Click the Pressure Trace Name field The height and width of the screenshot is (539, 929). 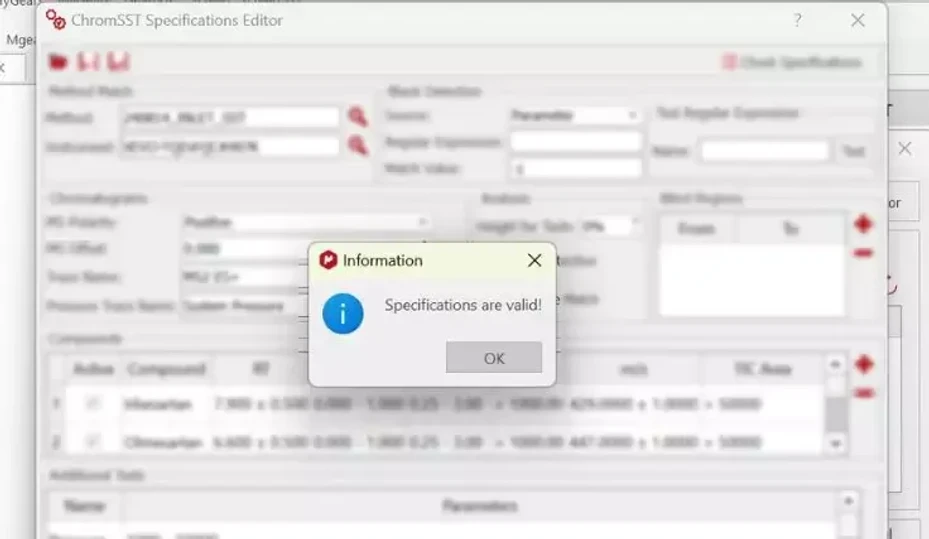[244, 306]
